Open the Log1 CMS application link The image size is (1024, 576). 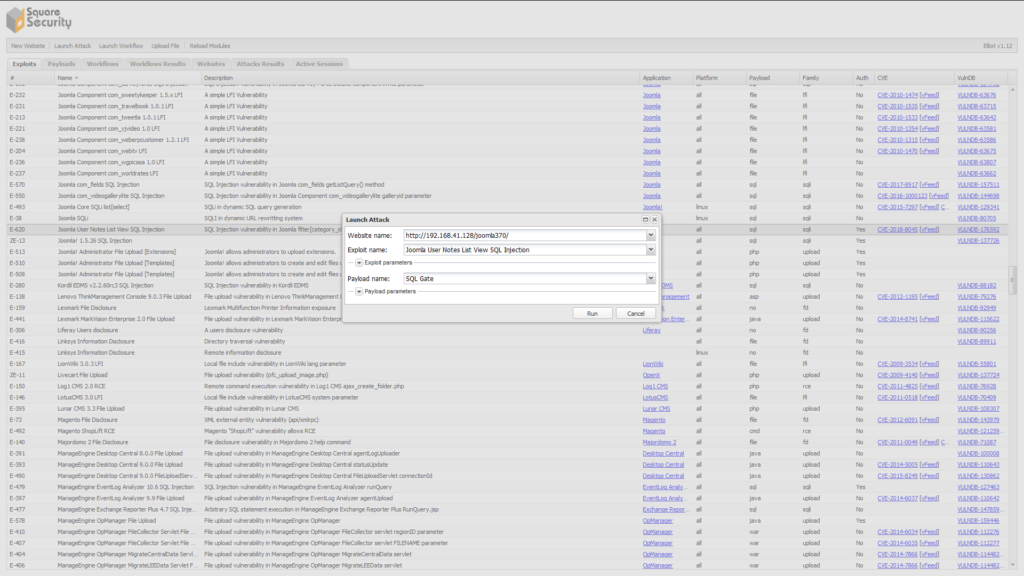click(x=655, y=387)
